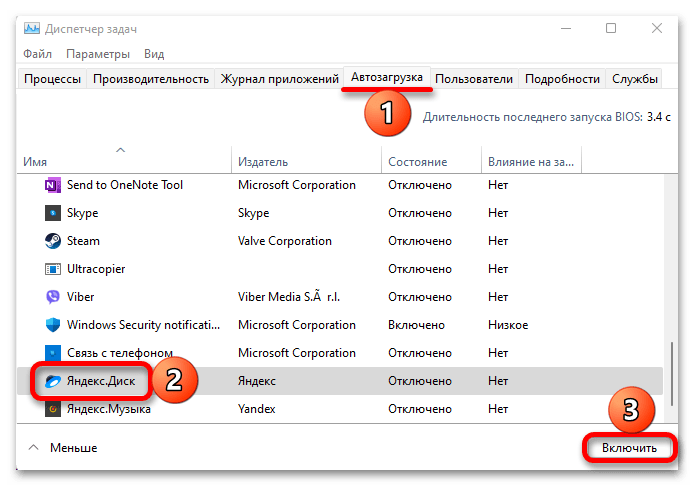Switch to the Производительность tab
Viewport: 694px width, 486px height.
coord(151,79)
